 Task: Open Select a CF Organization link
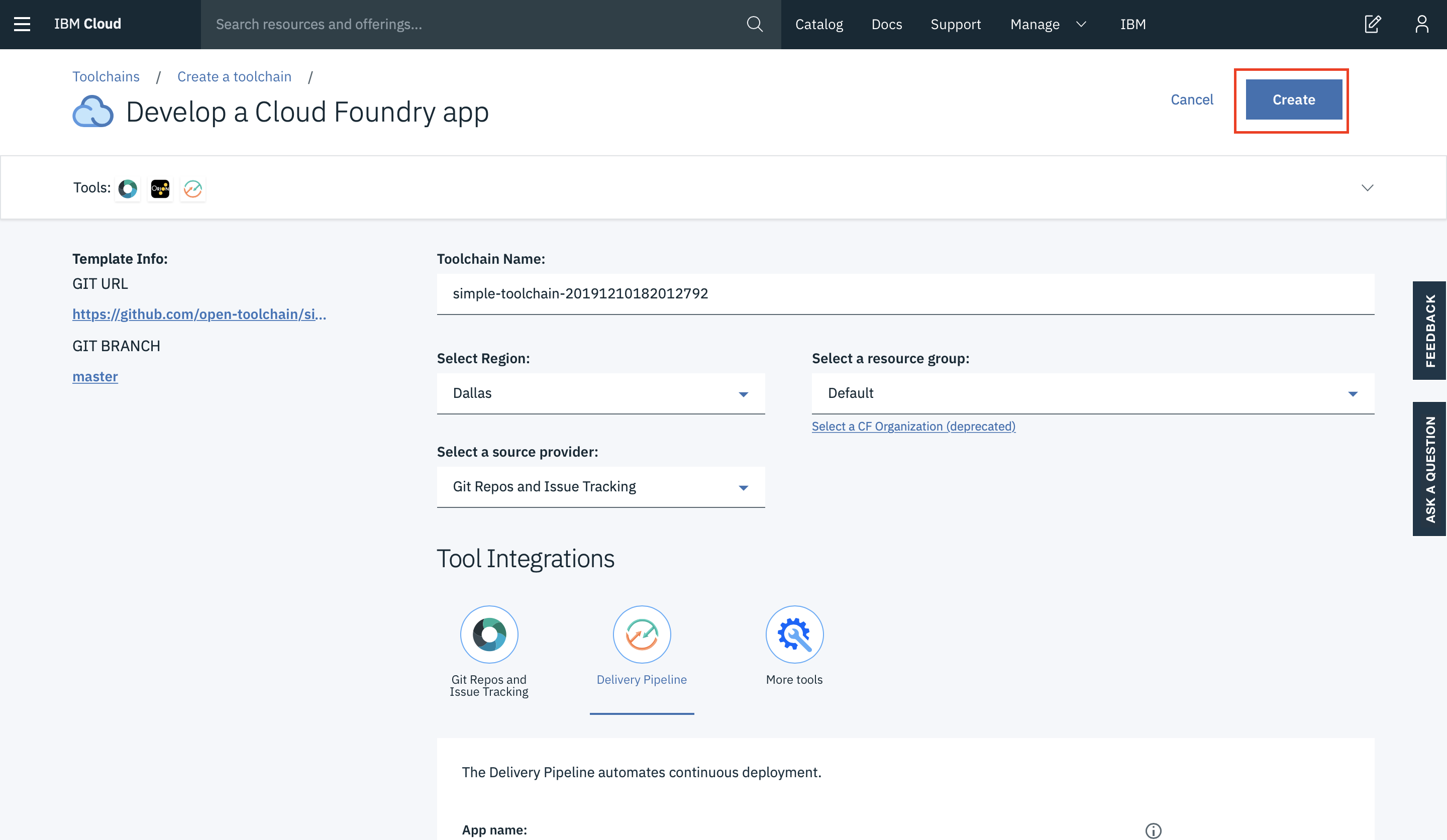[913, 426]
